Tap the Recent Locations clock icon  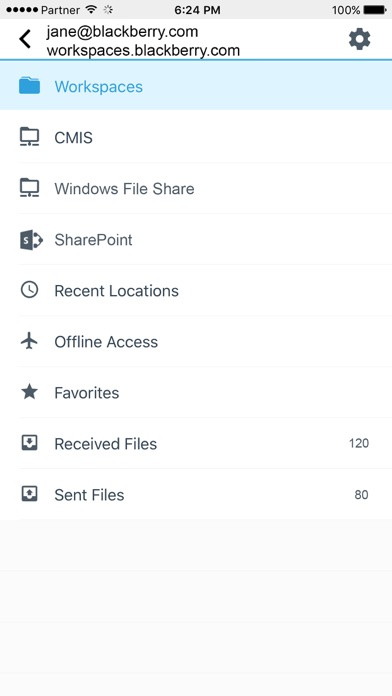pos(29,290)
